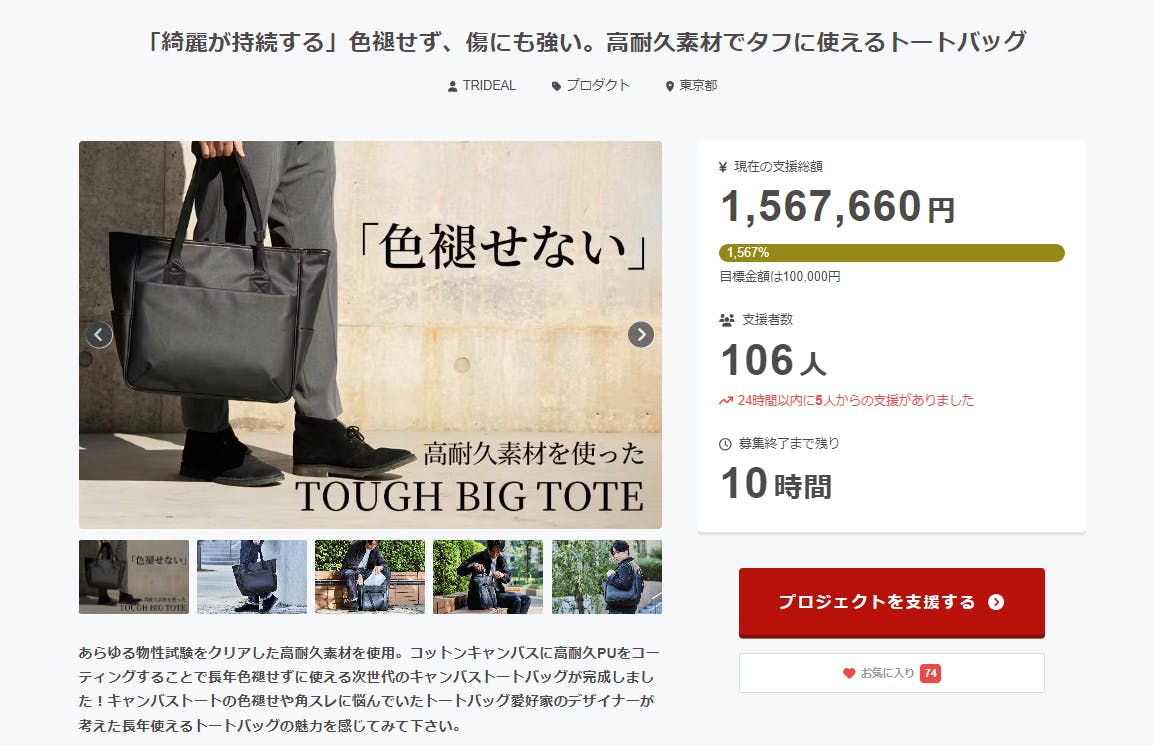The height and width of the screenshot is (745, 1153).
Task: Click the arrow icon on the support button
Action: [x=996, y=602]
